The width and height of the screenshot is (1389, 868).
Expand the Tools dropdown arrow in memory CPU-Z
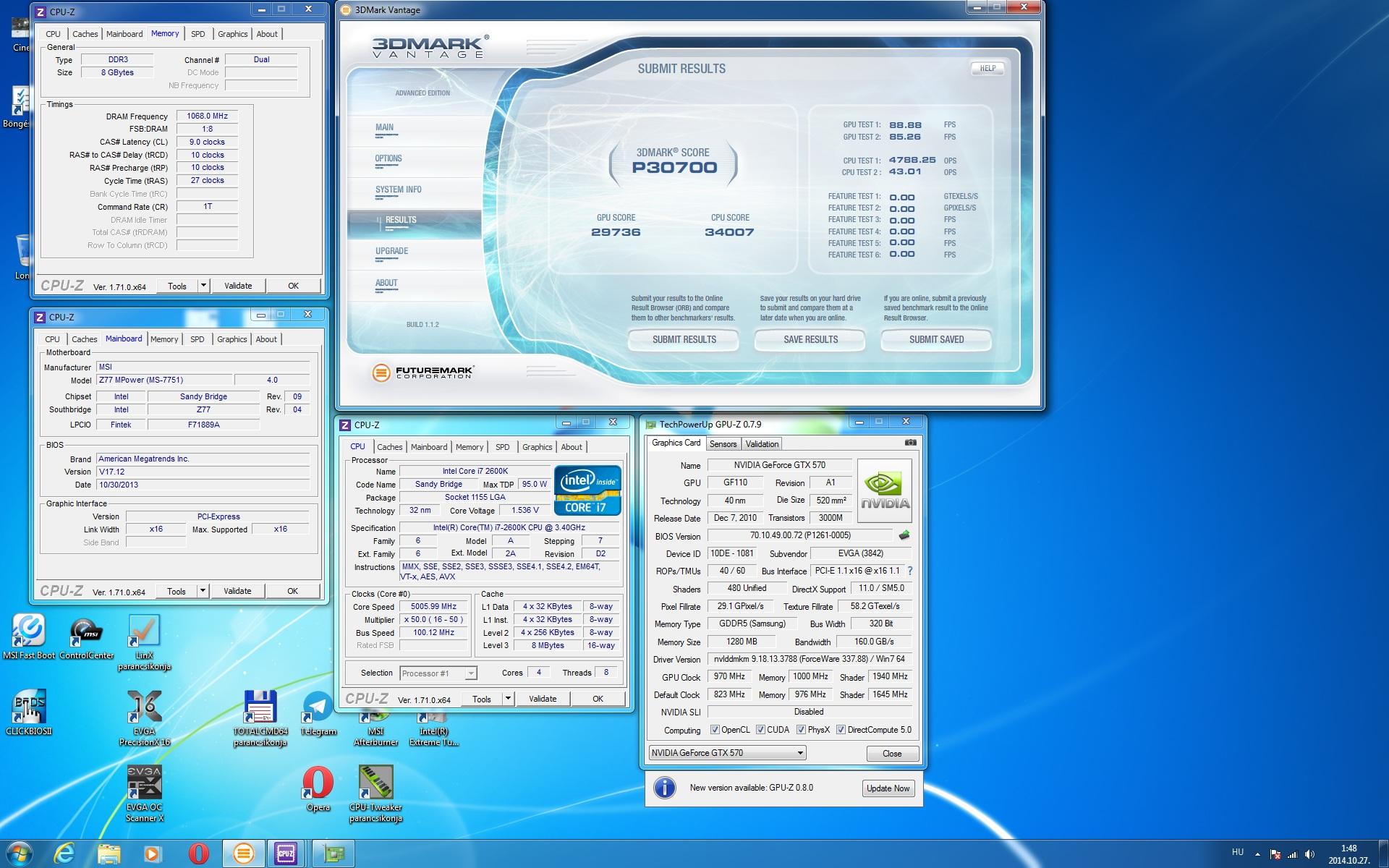[203, 286]
